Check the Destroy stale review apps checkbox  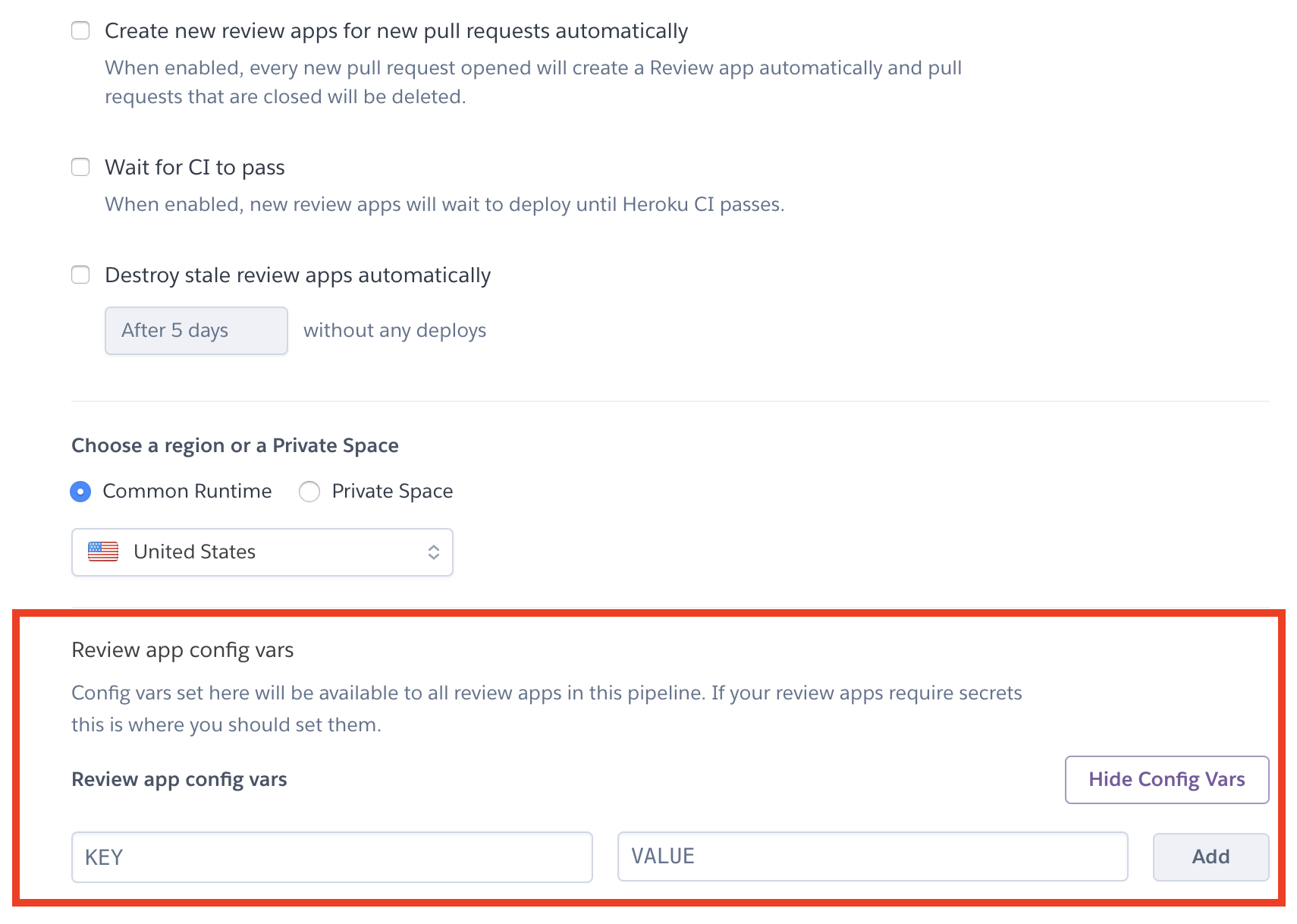[x=80, y=275]
